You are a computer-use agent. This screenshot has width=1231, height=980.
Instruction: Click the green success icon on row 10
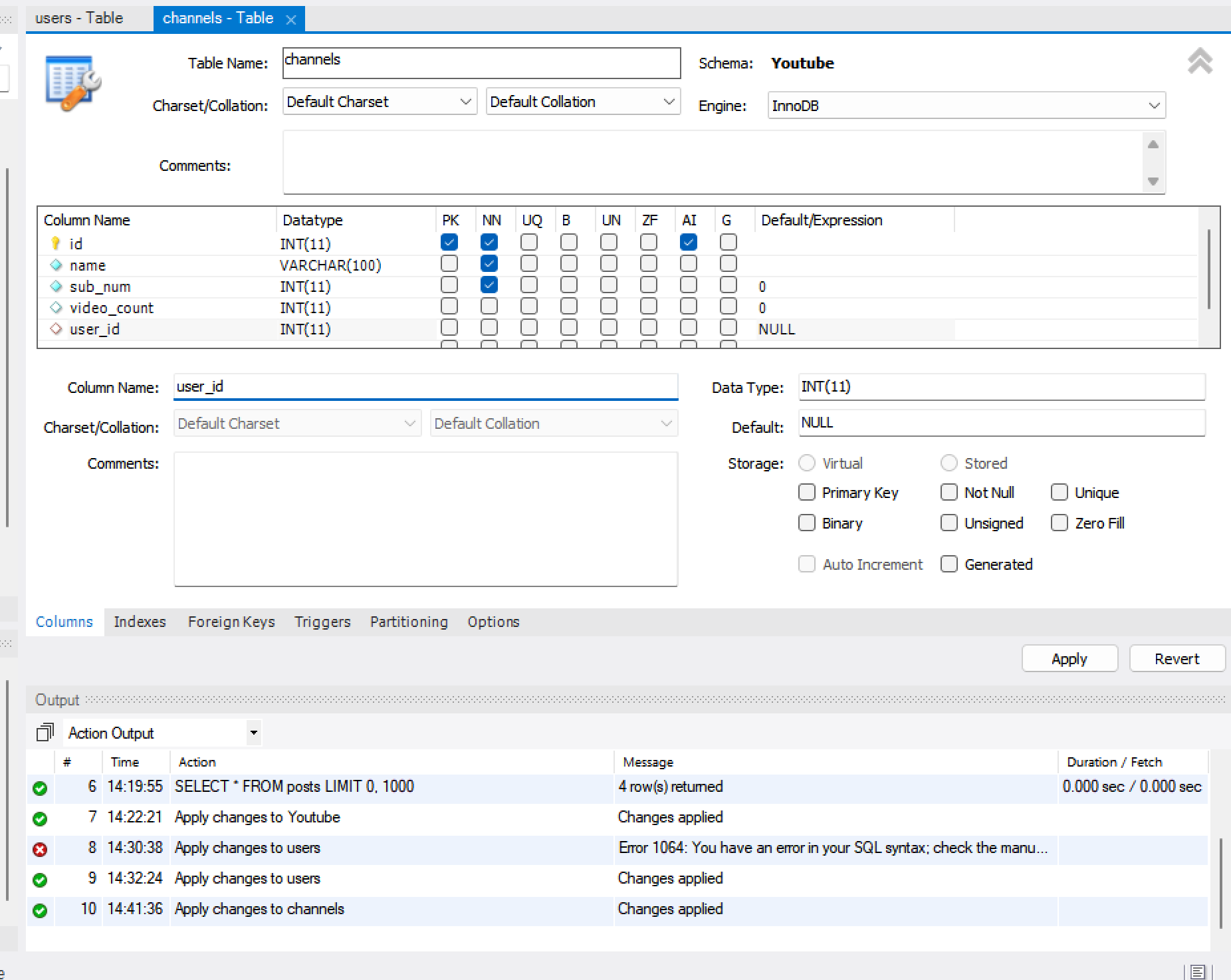click(40, 910)
